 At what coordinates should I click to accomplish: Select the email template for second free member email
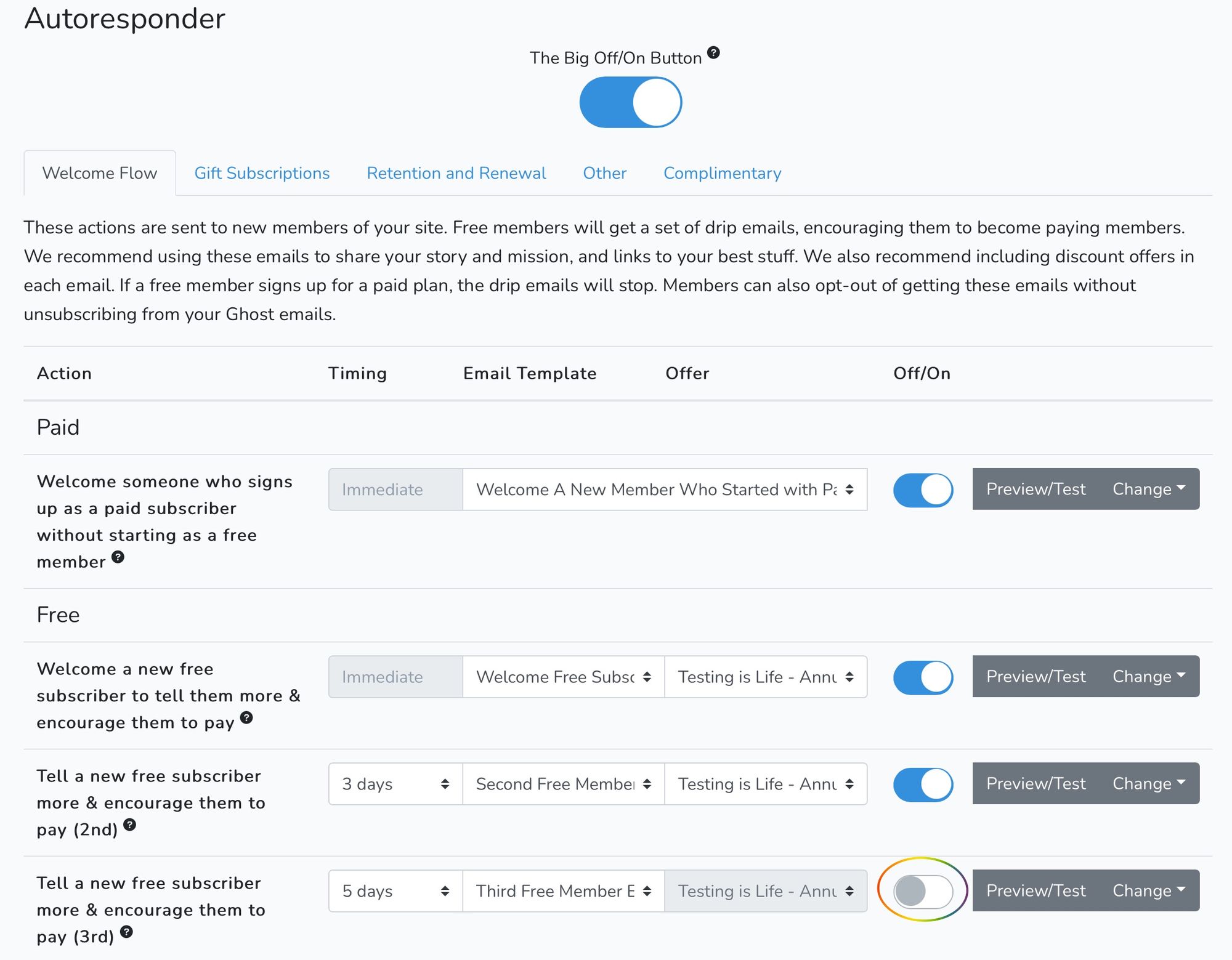pos(563,784)
